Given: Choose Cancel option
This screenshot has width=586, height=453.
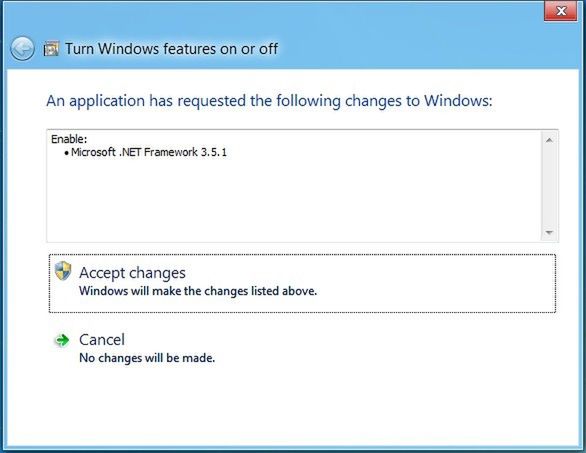Looking at the screenshot, I should click(x=102, y=340).
